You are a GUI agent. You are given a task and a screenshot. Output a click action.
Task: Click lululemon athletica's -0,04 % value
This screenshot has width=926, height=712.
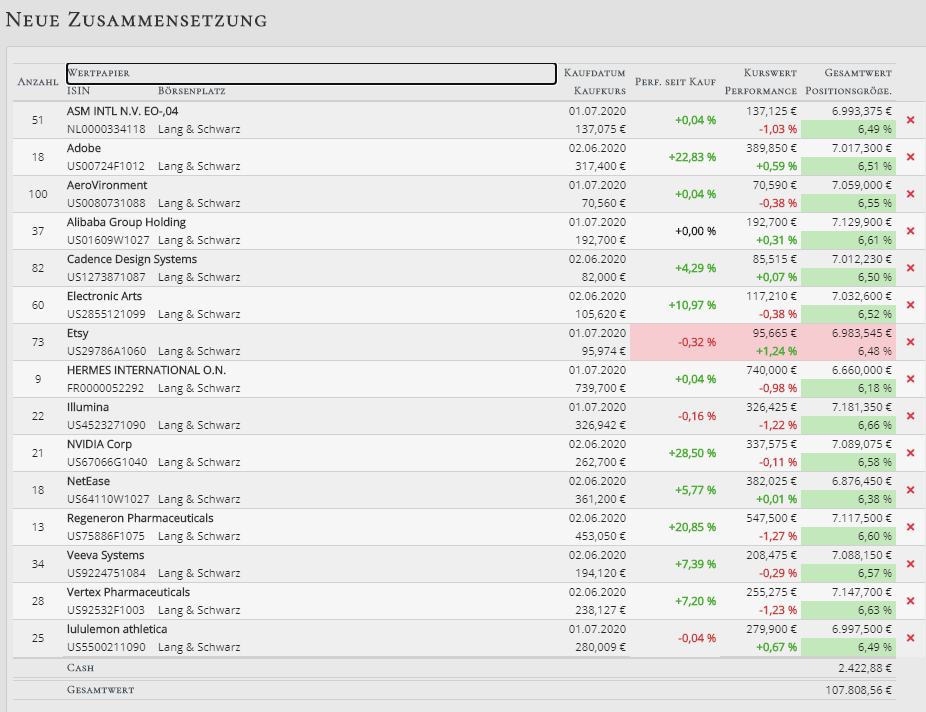697,638
